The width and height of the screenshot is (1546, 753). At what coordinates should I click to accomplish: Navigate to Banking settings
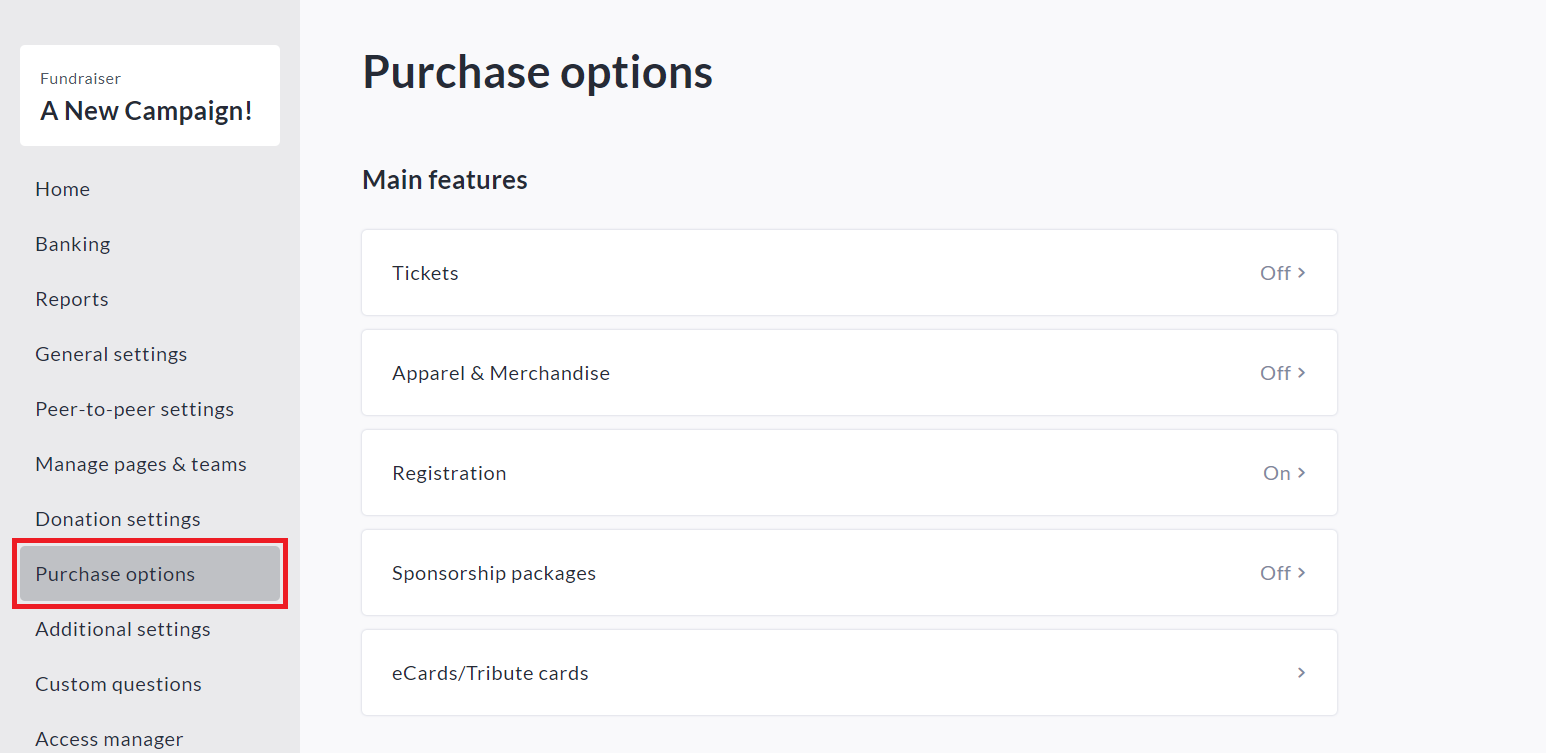point(72,243)
